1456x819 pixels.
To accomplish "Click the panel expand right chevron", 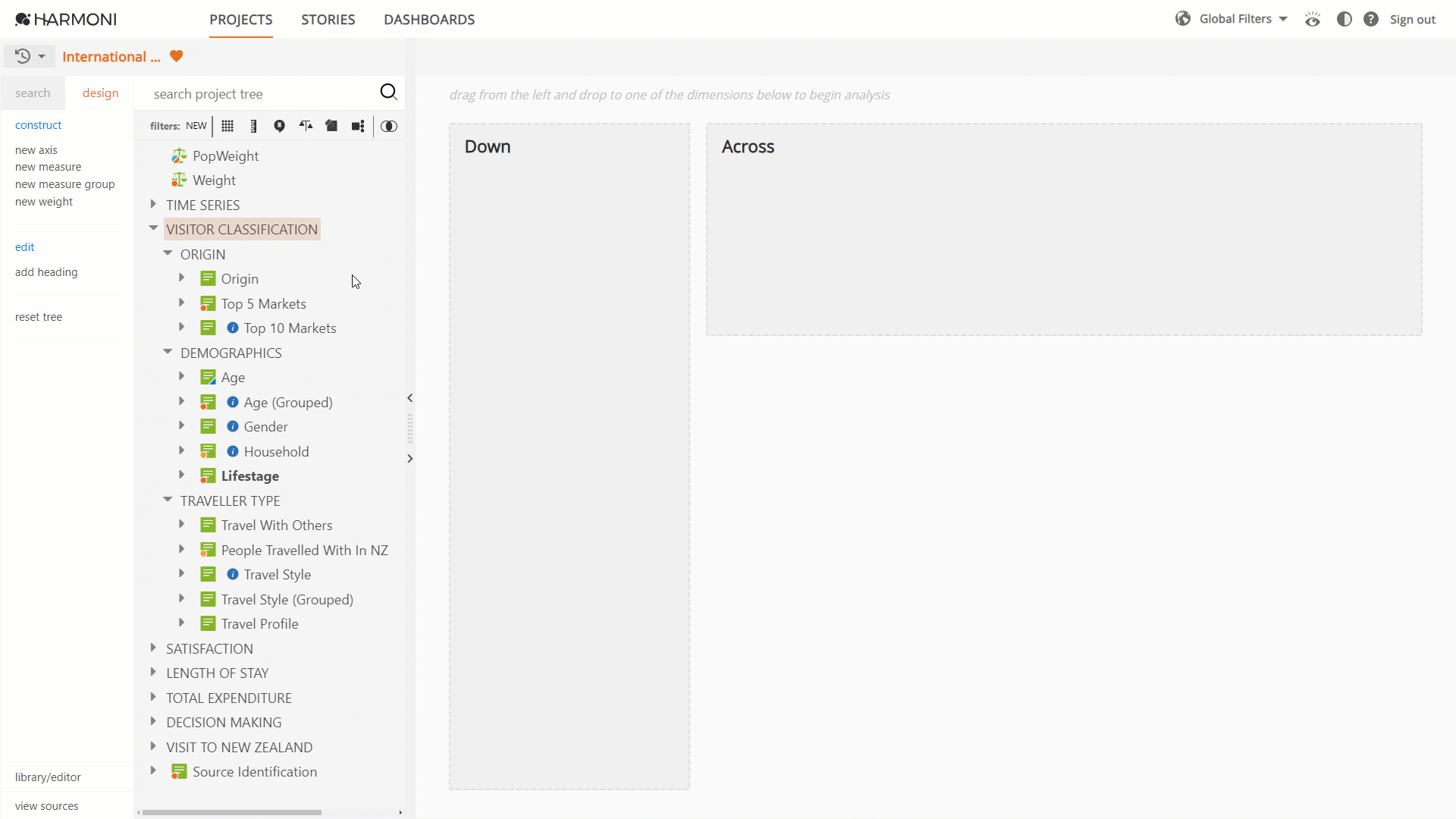I will coord(410,459).
